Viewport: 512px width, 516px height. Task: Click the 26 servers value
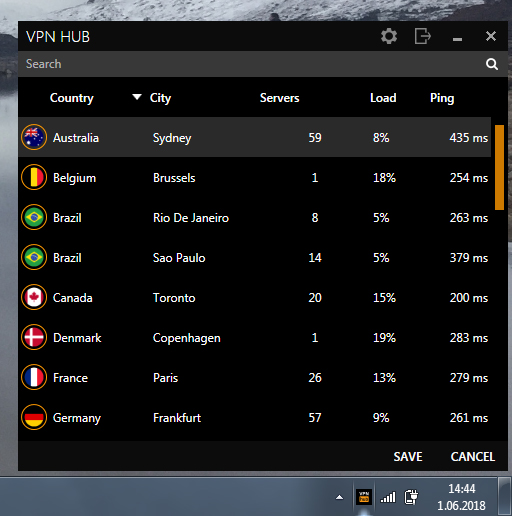[315, 378]
